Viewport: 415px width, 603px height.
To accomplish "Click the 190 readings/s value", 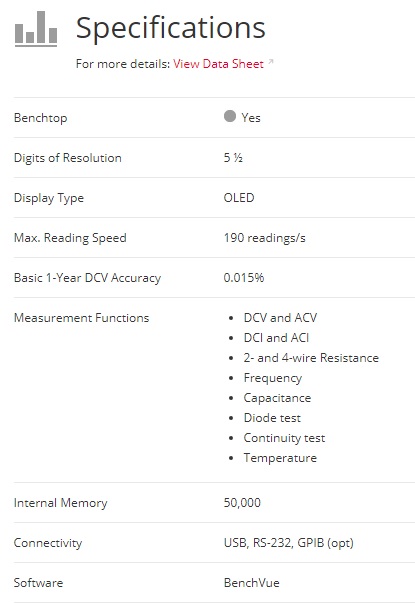I will tap(265, 238).
